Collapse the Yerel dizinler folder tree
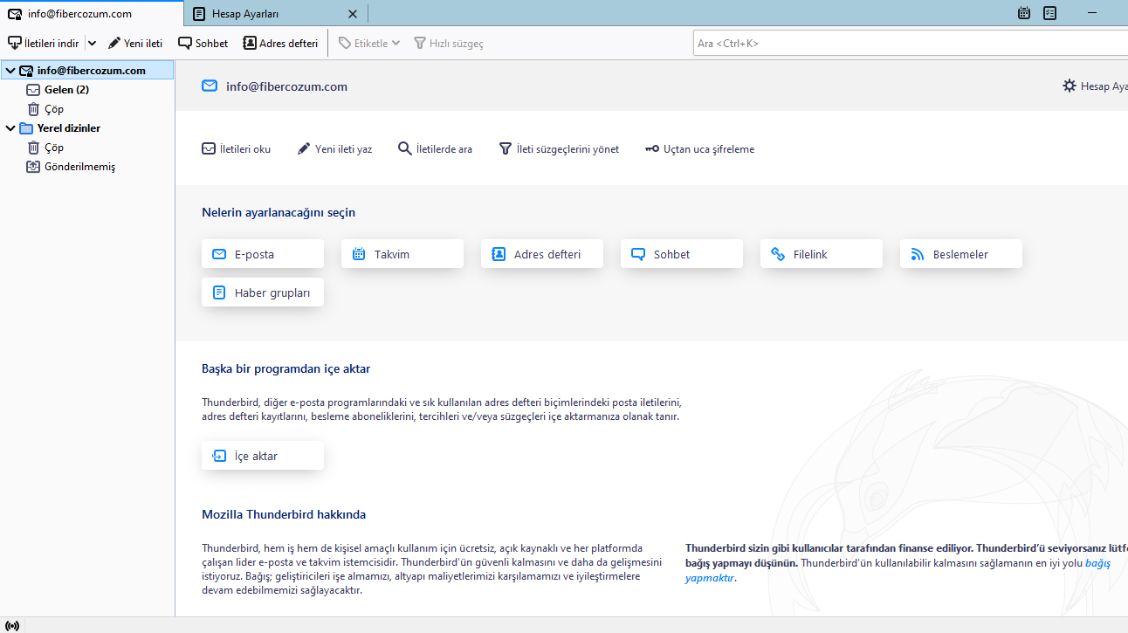Screen dimensions: 1128x633 point(10,128)
